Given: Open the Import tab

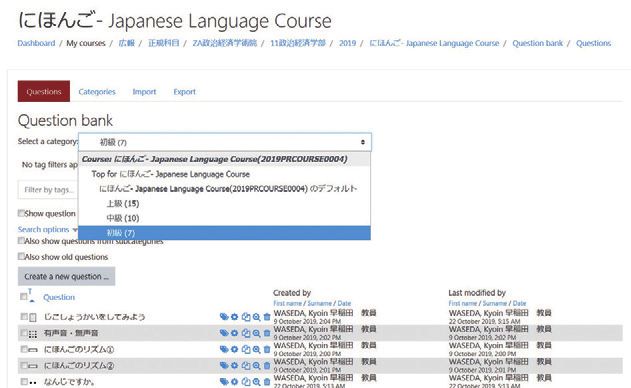Looking at the screenshot, I should coord(144,92).
